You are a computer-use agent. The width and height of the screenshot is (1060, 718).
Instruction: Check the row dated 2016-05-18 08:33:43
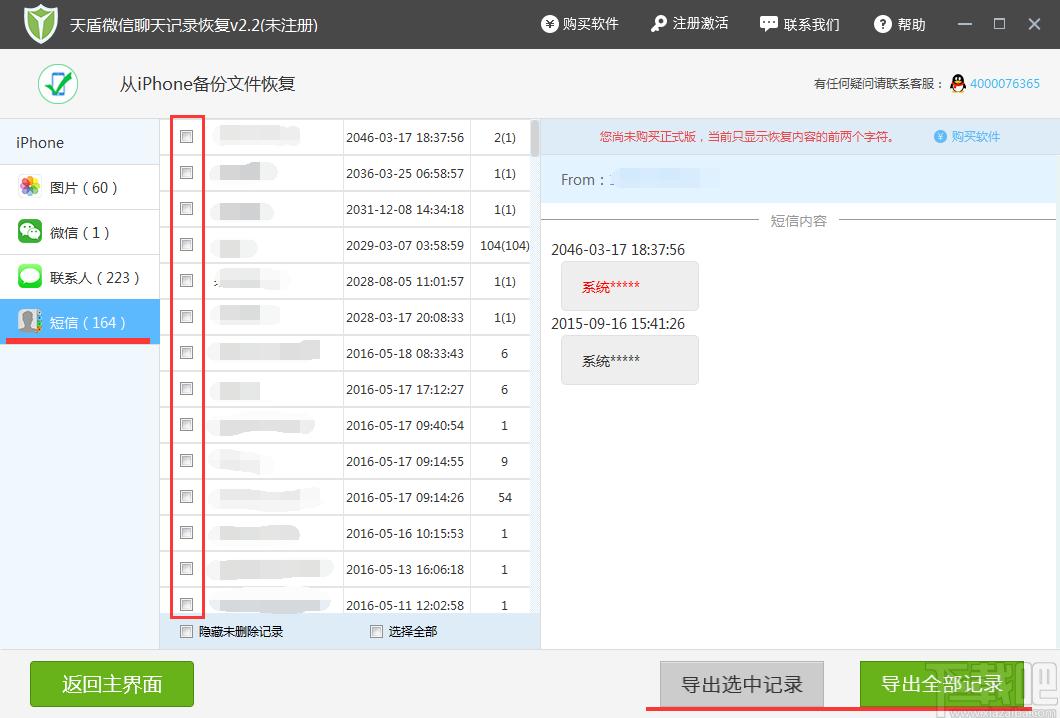tap(187, 352)
